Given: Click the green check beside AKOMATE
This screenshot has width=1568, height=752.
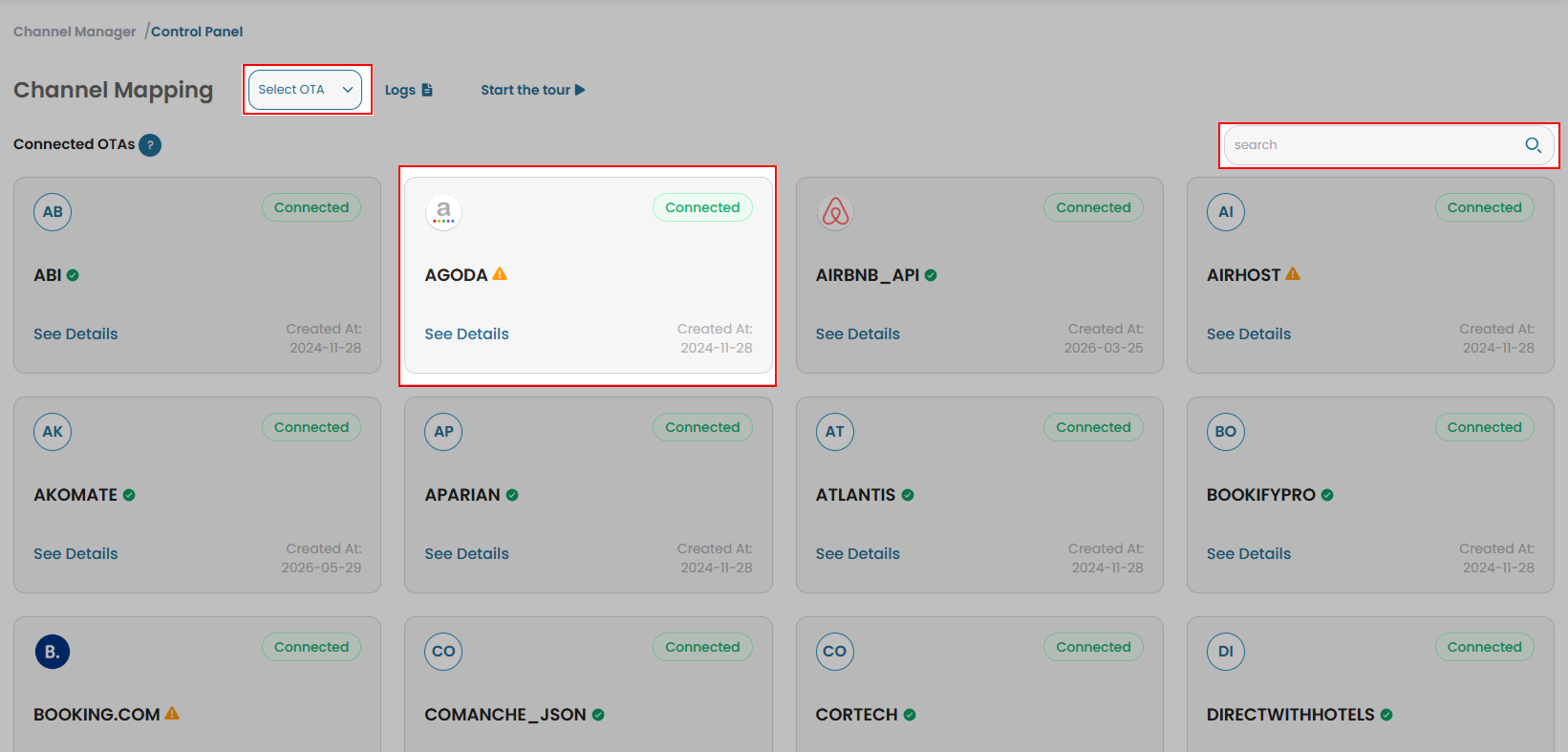Looking at the screenshot, I should [x=129, y=495].
